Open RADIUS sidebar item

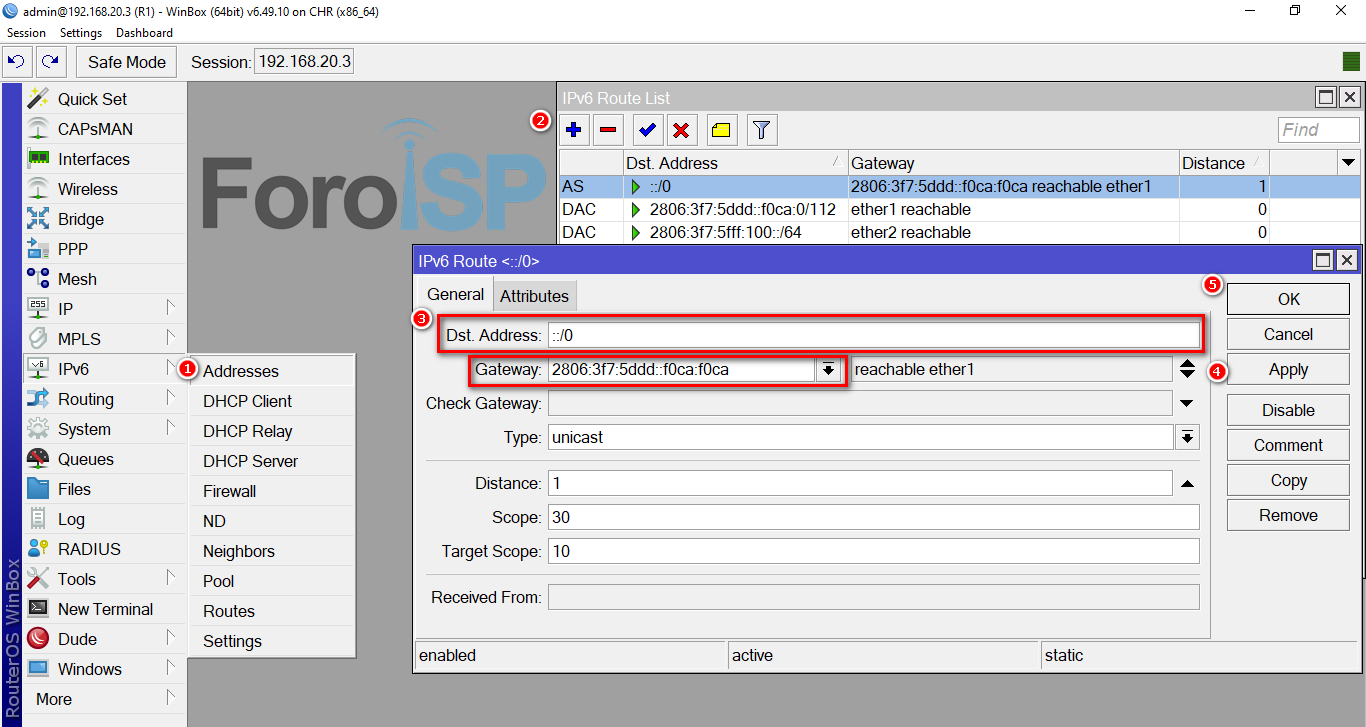[105, 549]
